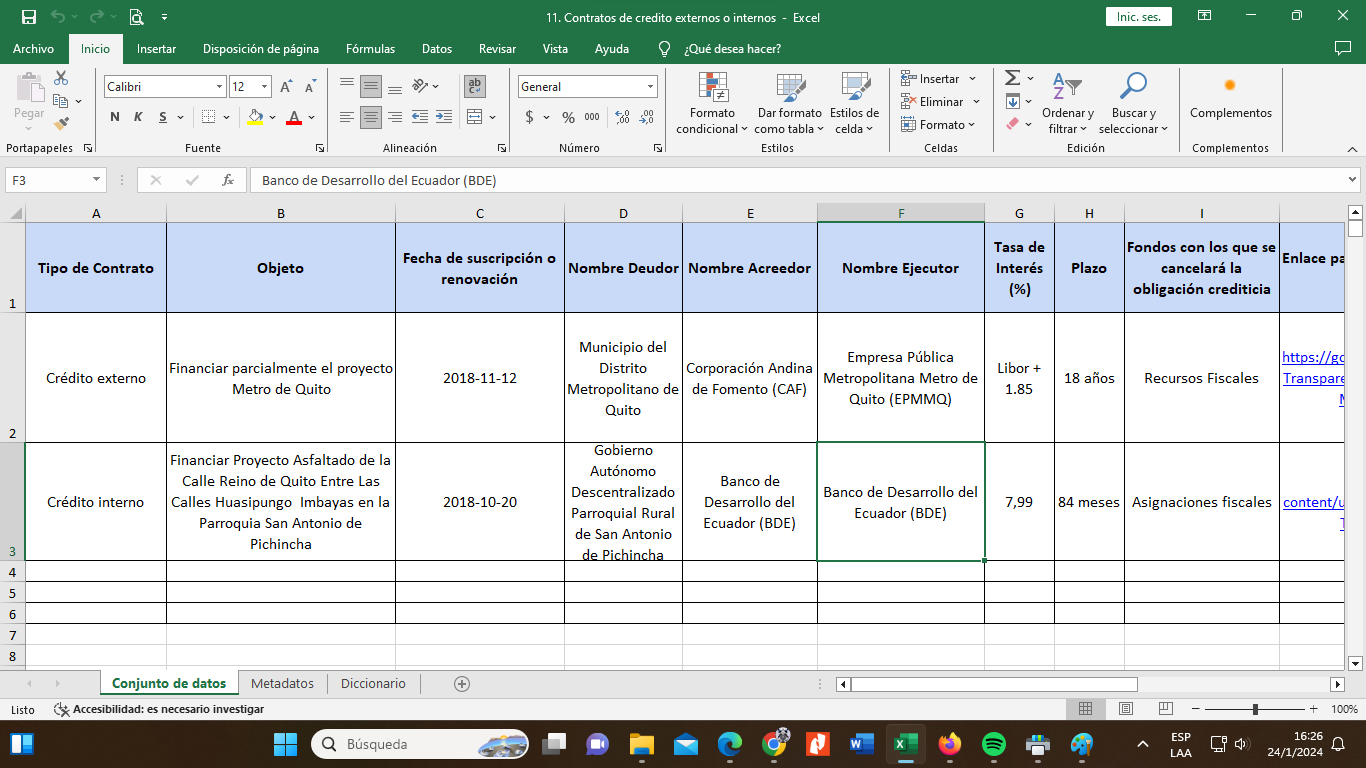Toggle Italic (K) formatting
Image resolution: width=1366 pixels, height=768 pixels.
(138, 117)
